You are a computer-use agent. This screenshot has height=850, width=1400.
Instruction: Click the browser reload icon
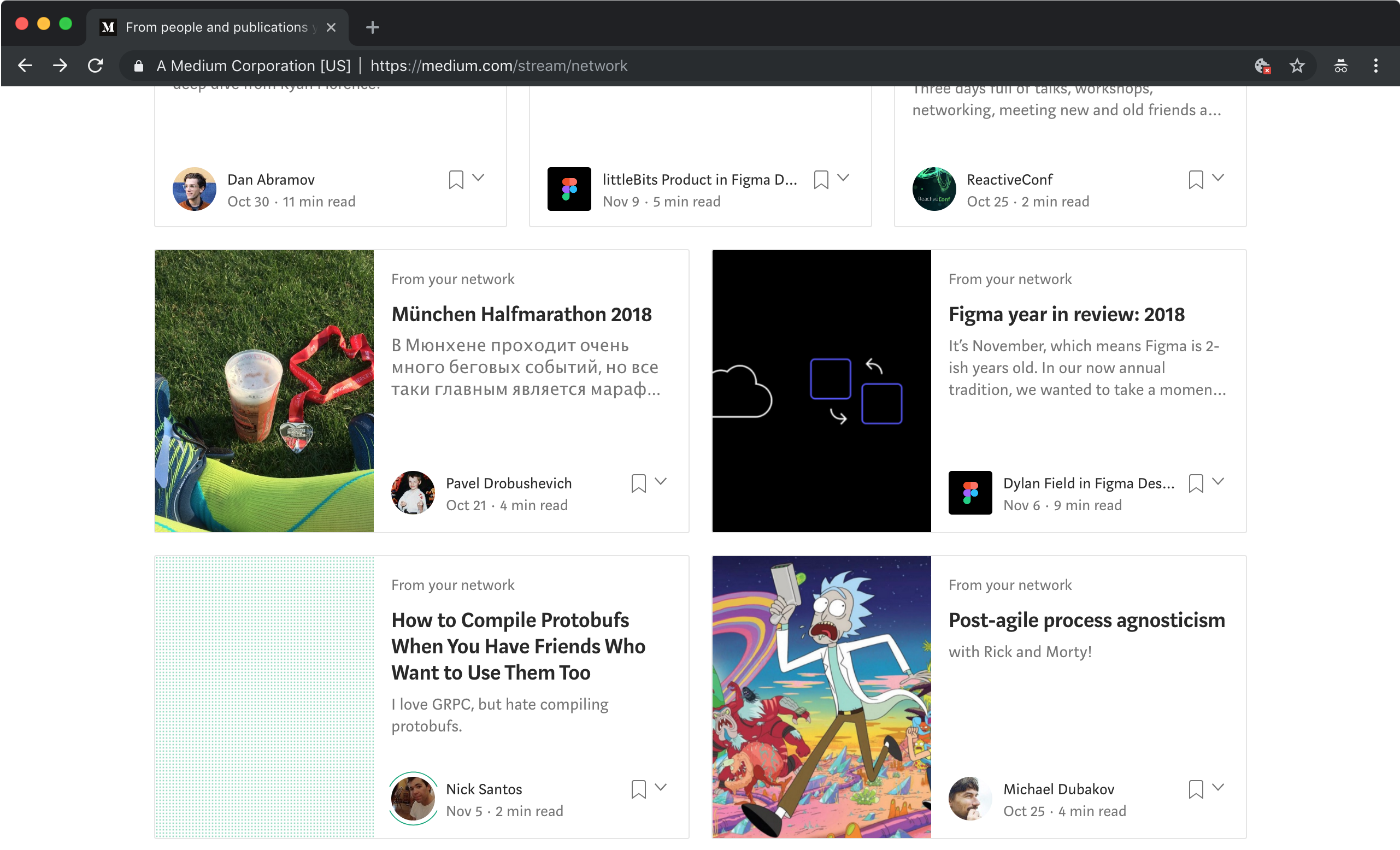[96, 66]
